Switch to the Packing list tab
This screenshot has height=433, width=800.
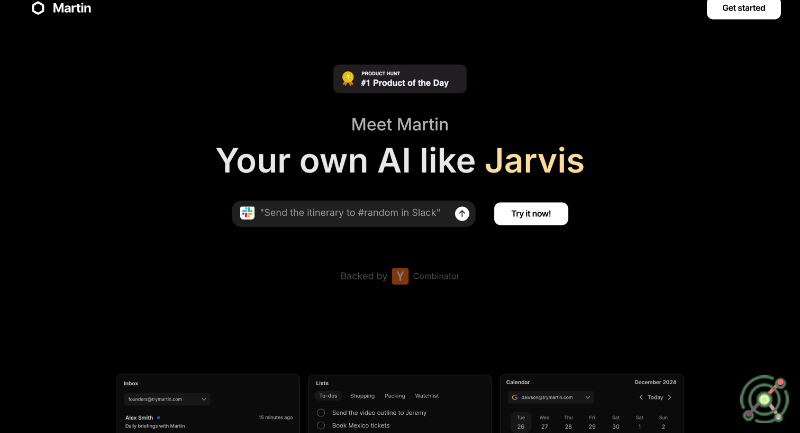click(x=395, y=396)
